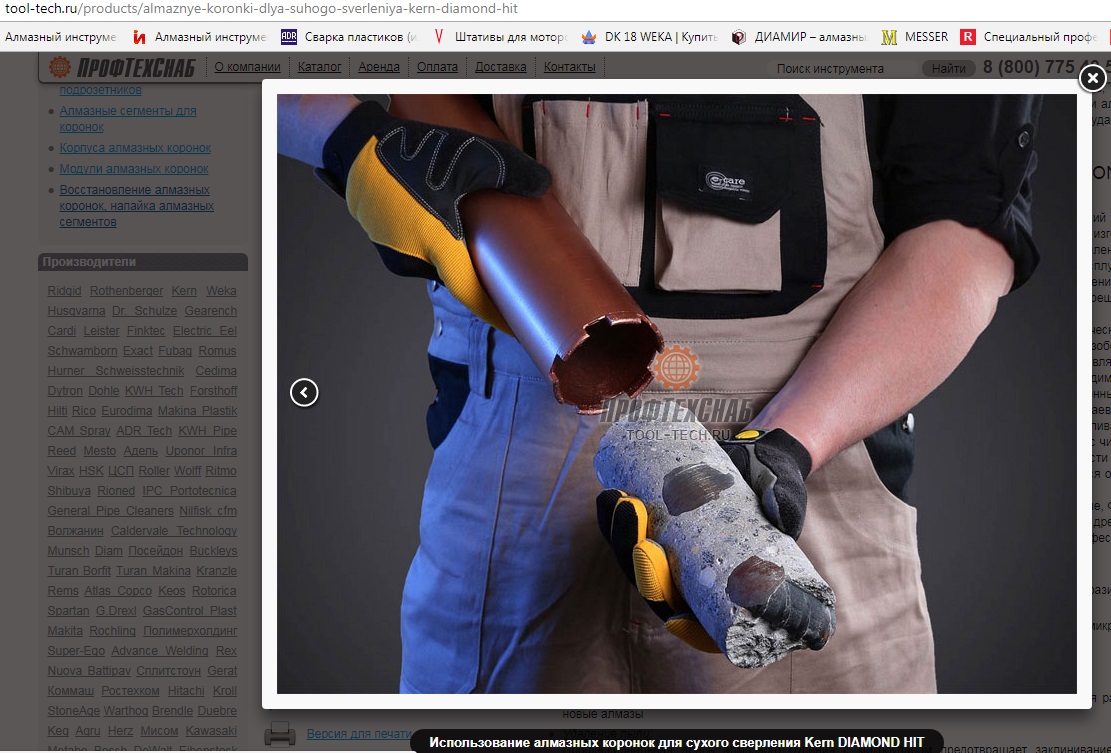Screen dimensions: 1111x753
Task: Open Makita manufacturer link
Action: pyautogui.click(x=65, y=630)
